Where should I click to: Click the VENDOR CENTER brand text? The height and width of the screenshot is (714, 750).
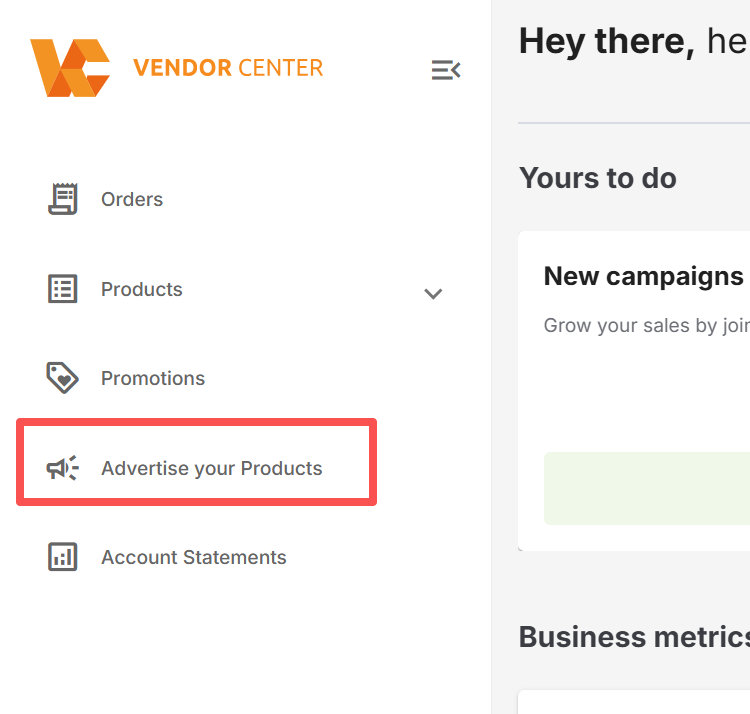(228, 68)
